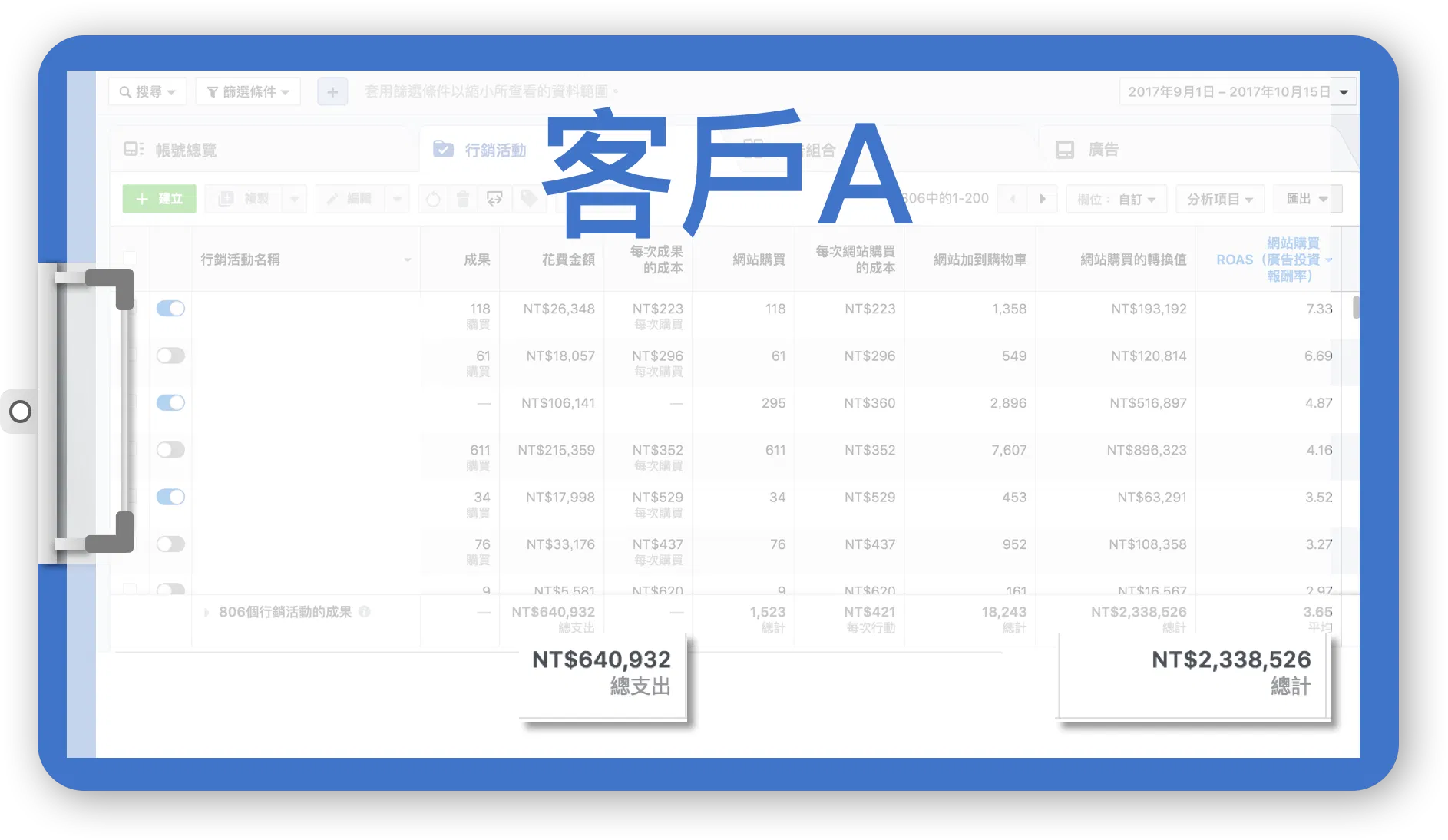Enable the campaign with 611 purchases
The width and height of the screenshot is (1448, 840).
click(x=170, y=450)
